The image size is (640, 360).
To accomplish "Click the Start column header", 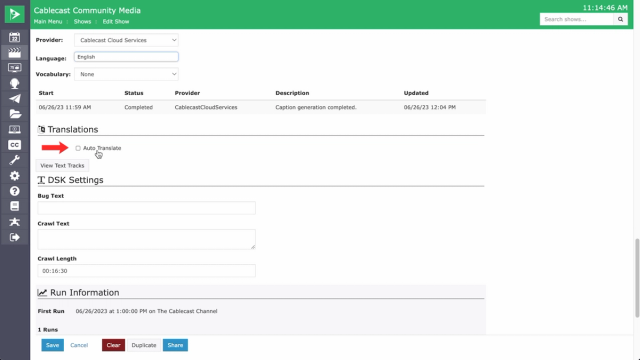I will click(x=46, y=93).
